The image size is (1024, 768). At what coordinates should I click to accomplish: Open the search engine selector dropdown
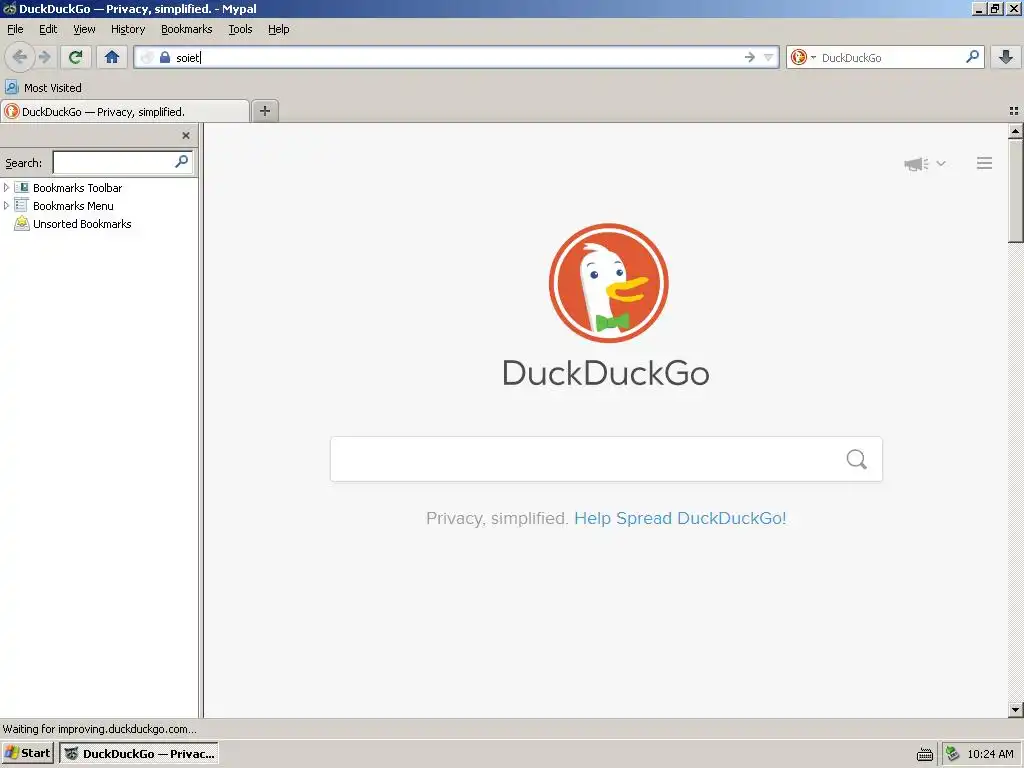tap(803, 57)
